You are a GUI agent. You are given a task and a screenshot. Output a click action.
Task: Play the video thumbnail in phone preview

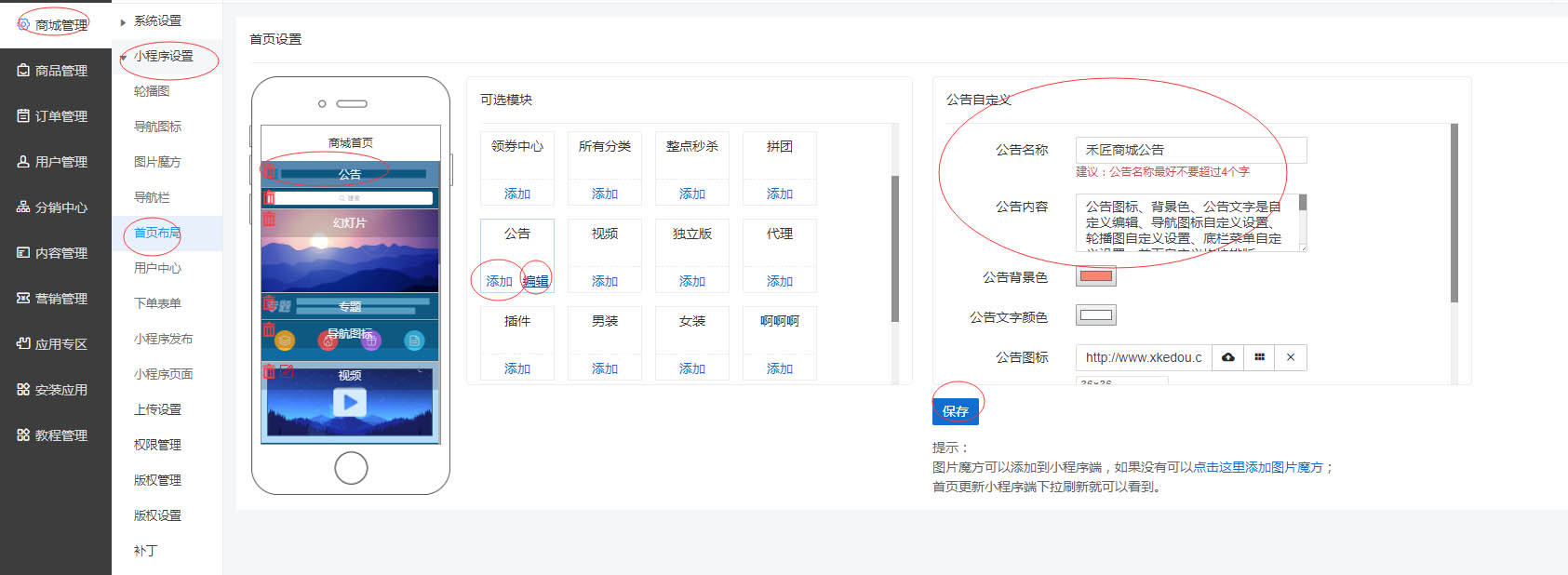pyautogui.click(x=350, y=402)
